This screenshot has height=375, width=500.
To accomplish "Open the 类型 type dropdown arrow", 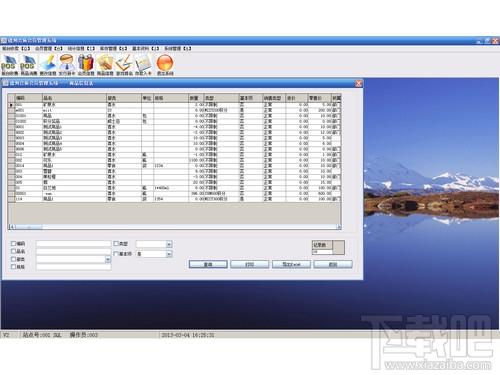I will click(169, 244).
